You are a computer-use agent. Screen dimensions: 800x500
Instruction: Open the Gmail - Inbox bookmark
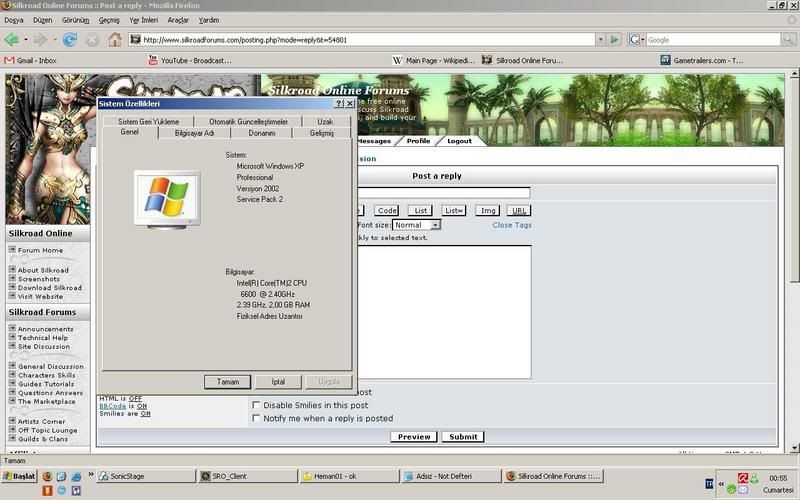[x=31, y=60]
